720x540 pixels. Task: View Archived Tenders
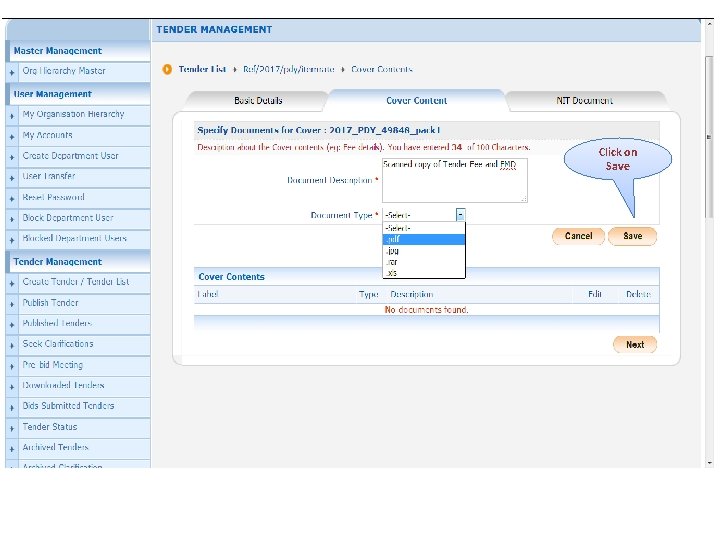coord(56,447)
